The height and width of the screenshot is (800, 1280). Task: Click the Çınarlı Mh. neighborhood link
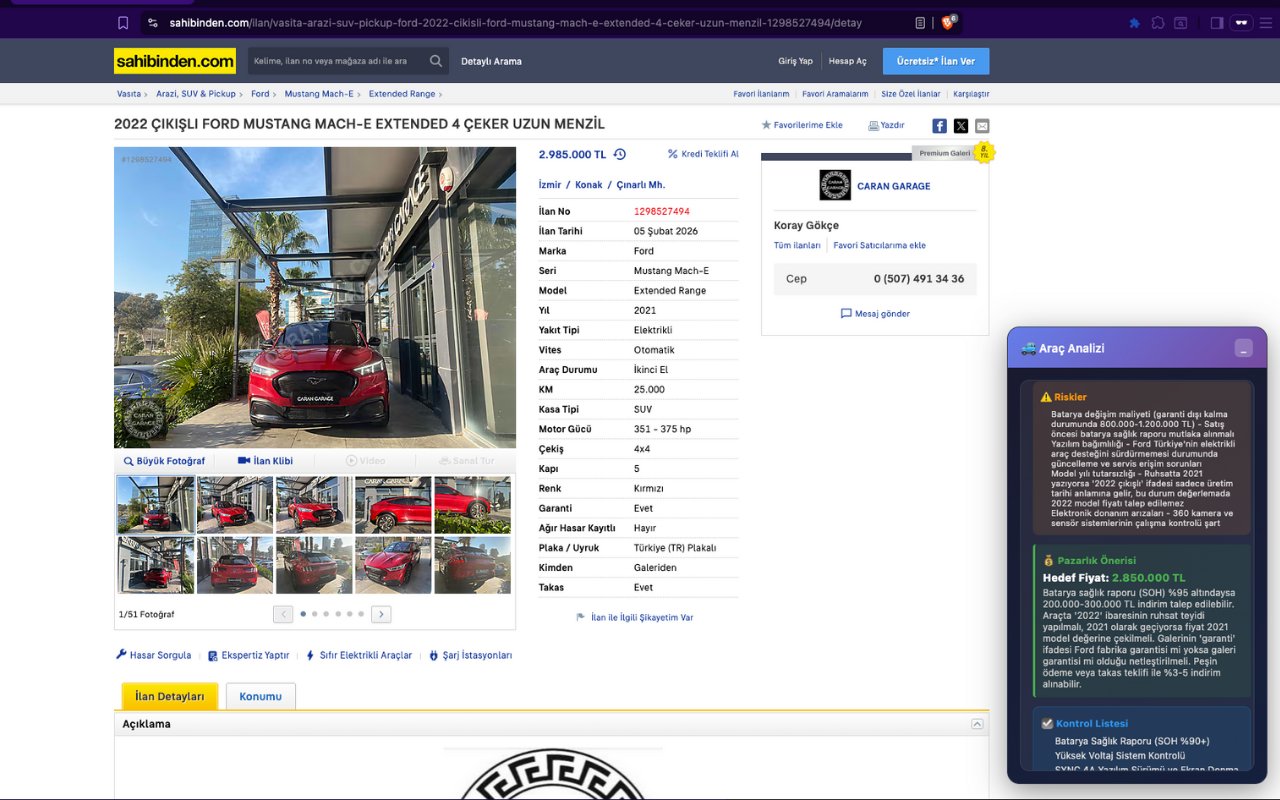click(641, 185)
